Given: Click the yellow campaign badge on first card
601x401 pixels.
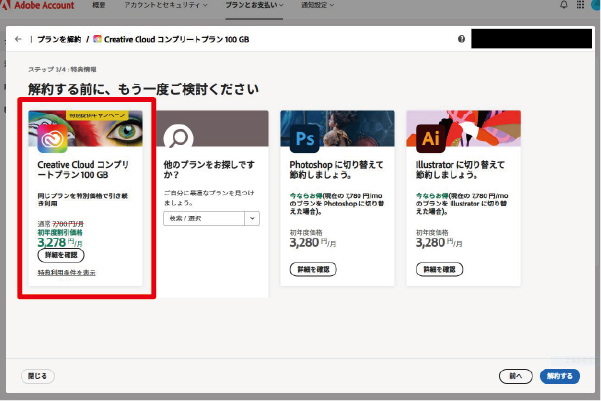Looking at the screenshot, I should click(97, 115).
